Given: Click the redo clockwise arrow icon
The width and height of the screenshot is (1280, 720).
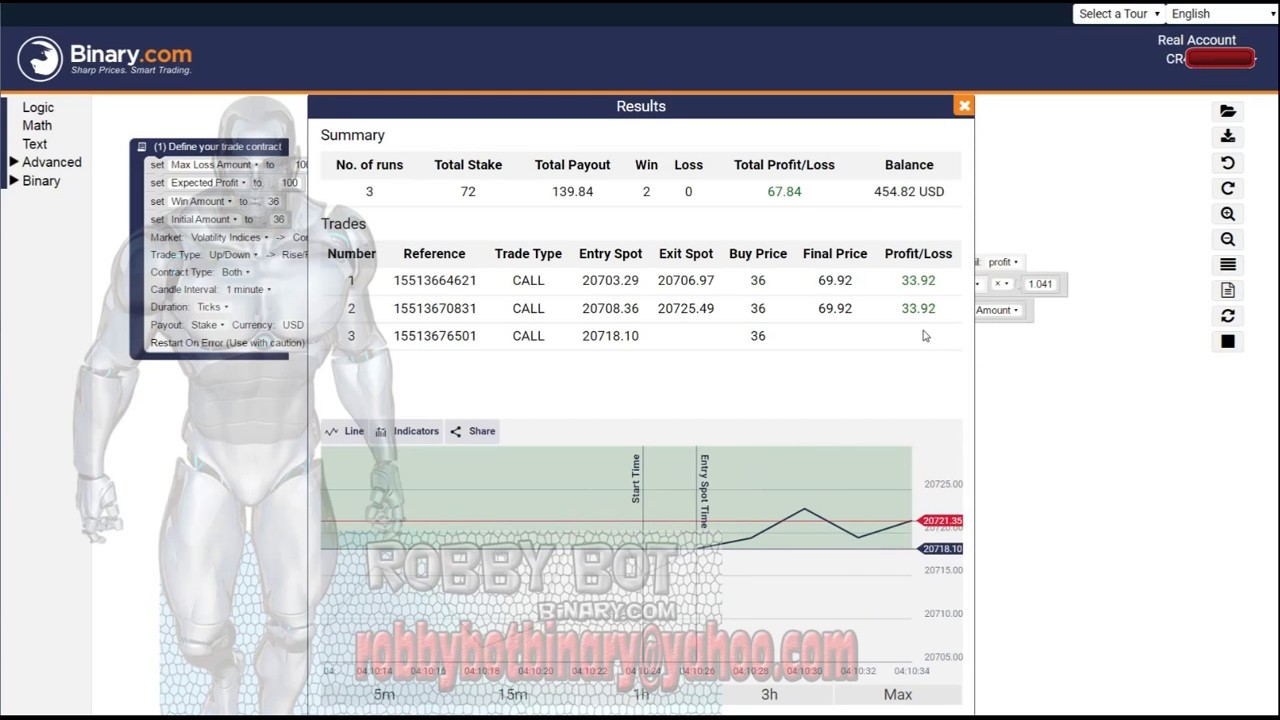Looking at the screenshot, I should click(x=1228, y=188).
